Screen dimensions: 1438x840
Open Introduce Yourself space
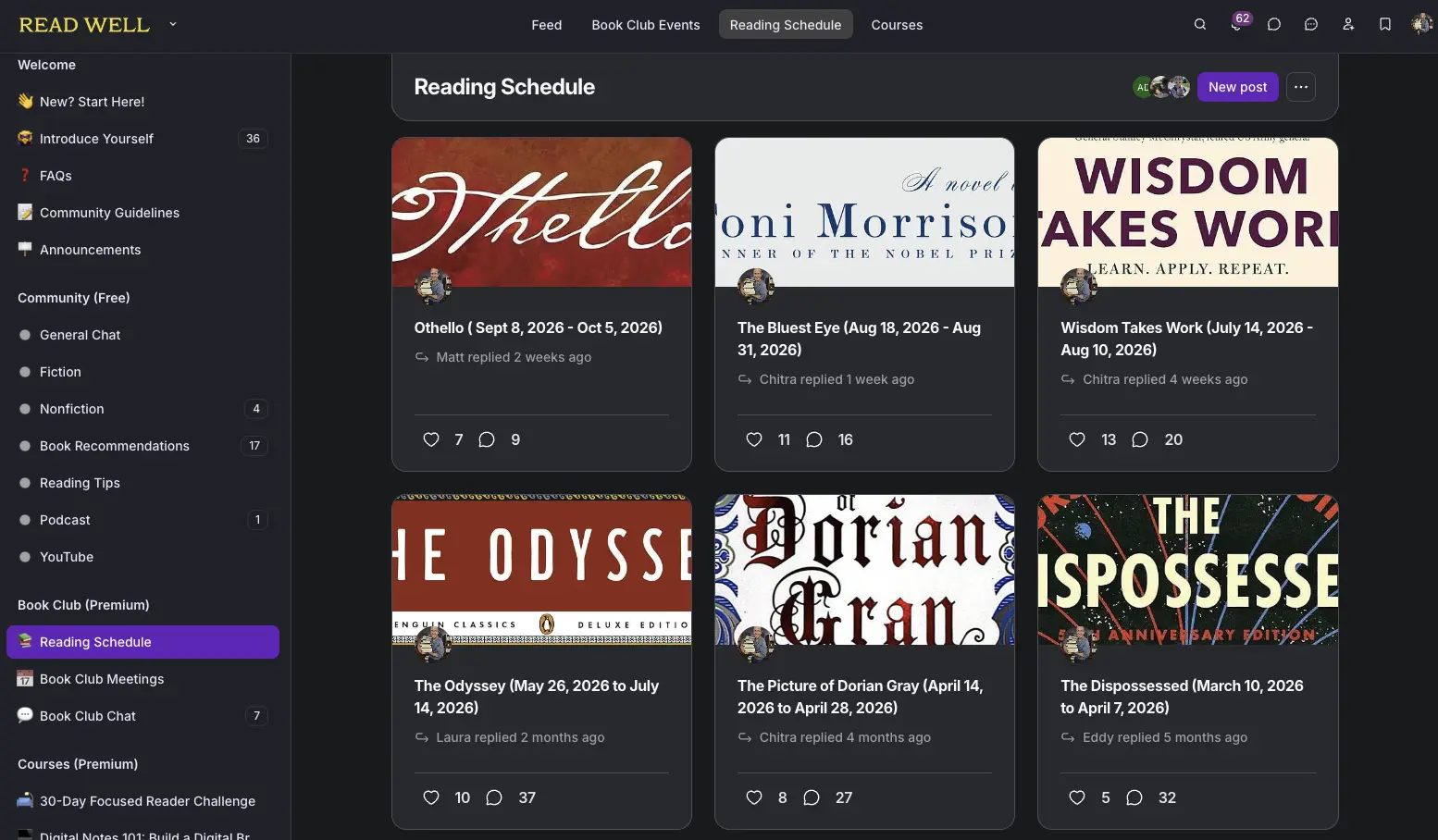click(x=143, y=139)
